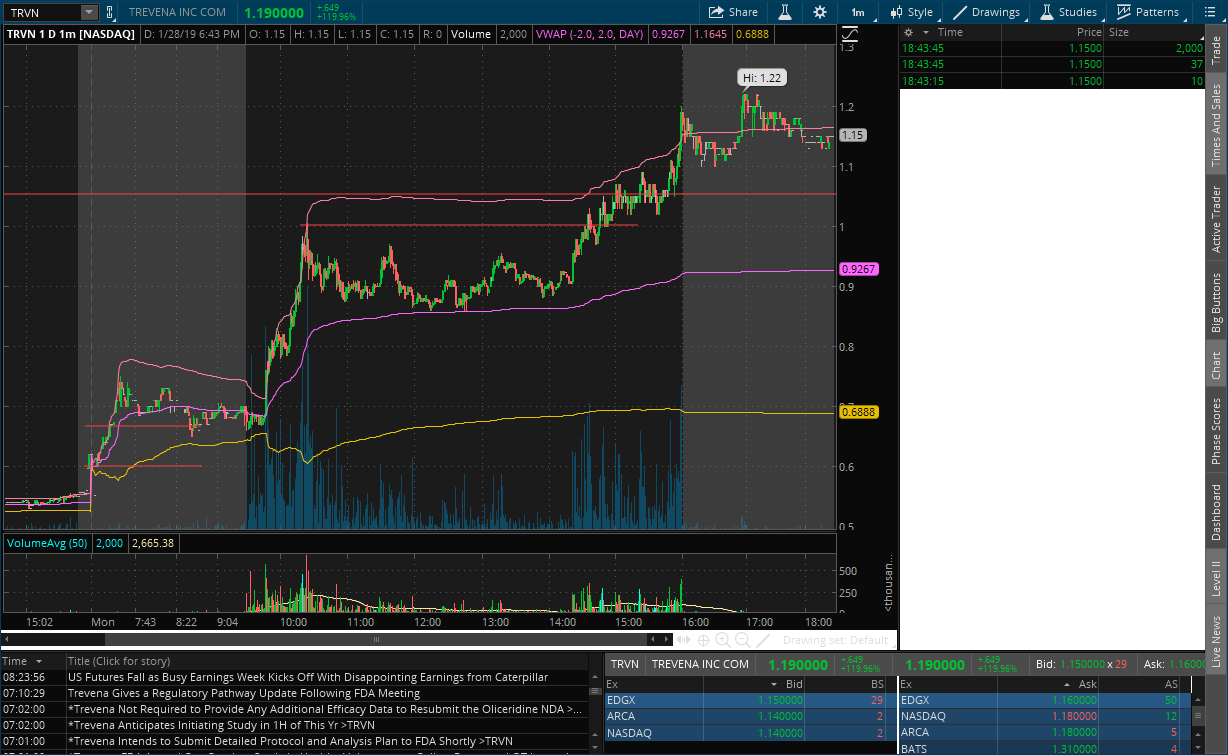Sort Time and Sales by Size column
The image size is (1228, 755).
1117,33
